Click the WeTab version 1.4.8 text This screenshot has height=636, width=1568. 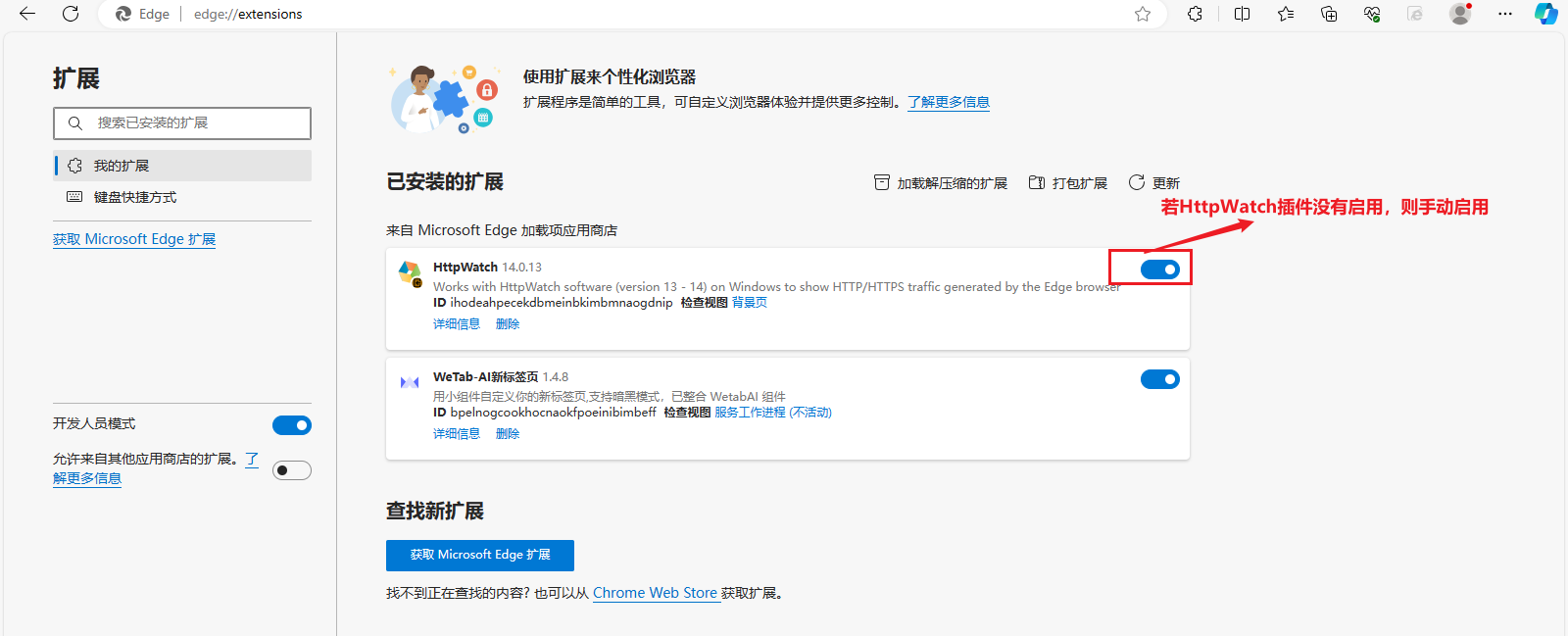tap(556, 377)
